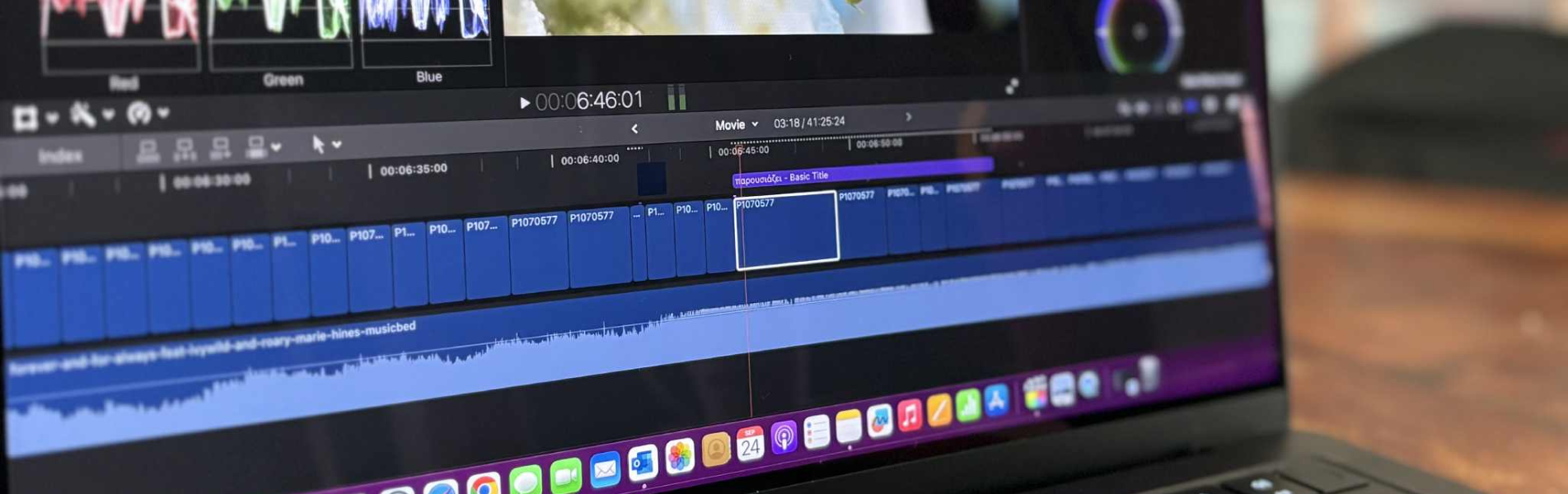Open Trash in the Dock

(1149, 373)
